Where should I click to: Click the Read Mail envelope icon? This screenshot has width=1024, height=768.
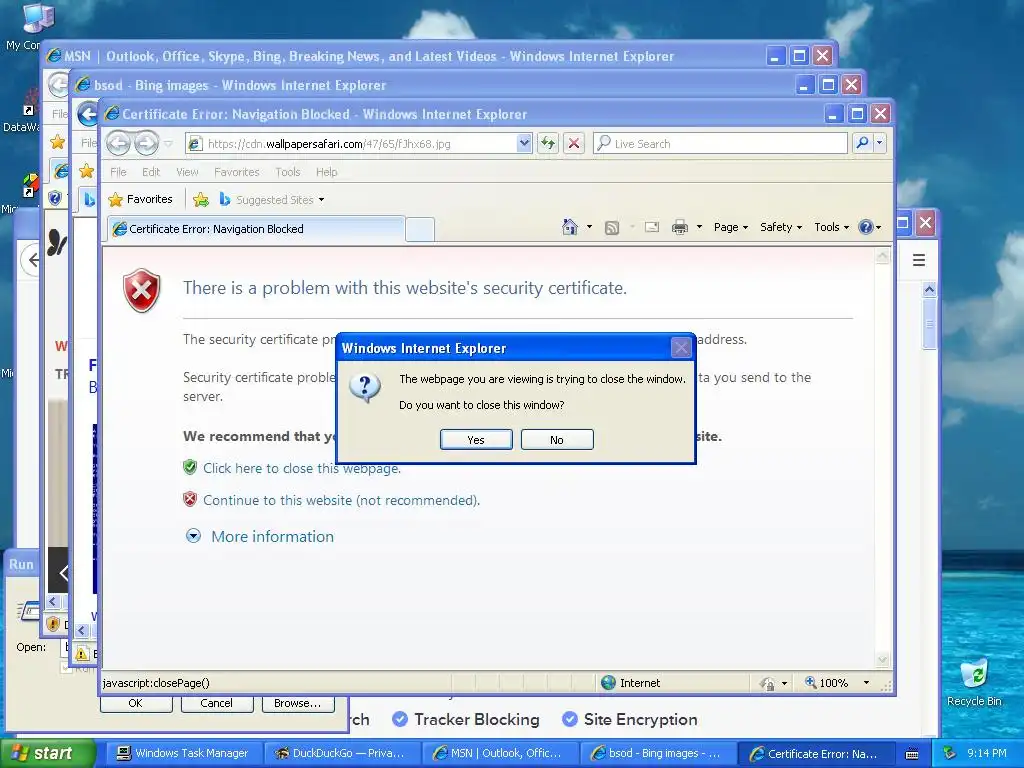pos(652,227)
